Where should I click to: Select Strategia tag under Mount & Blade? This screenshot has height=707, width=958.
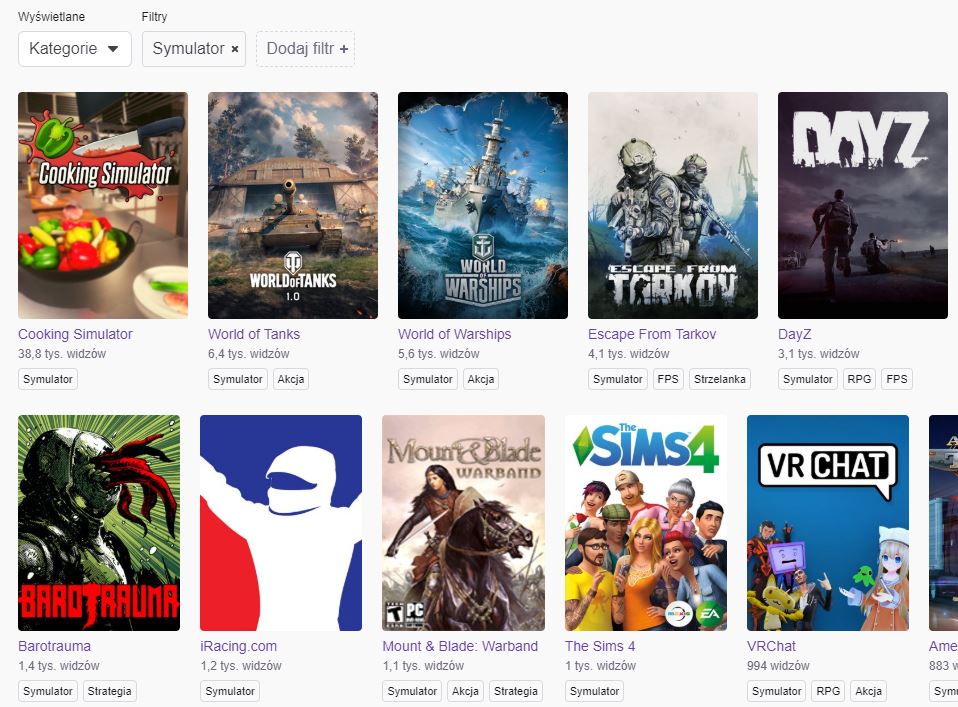(516, 691)
